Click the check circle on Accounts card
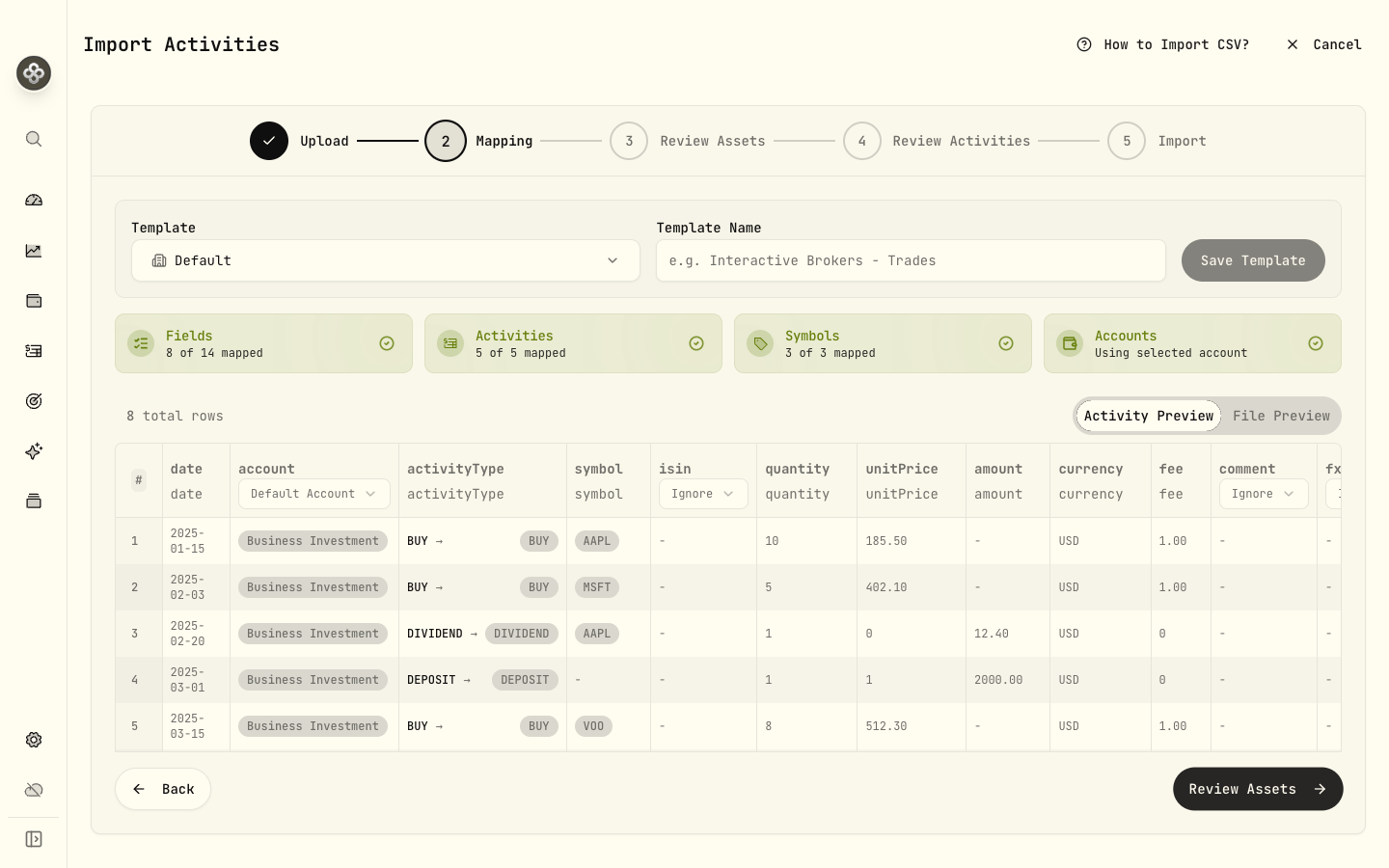The image size is (1389, 868). 1316,343
